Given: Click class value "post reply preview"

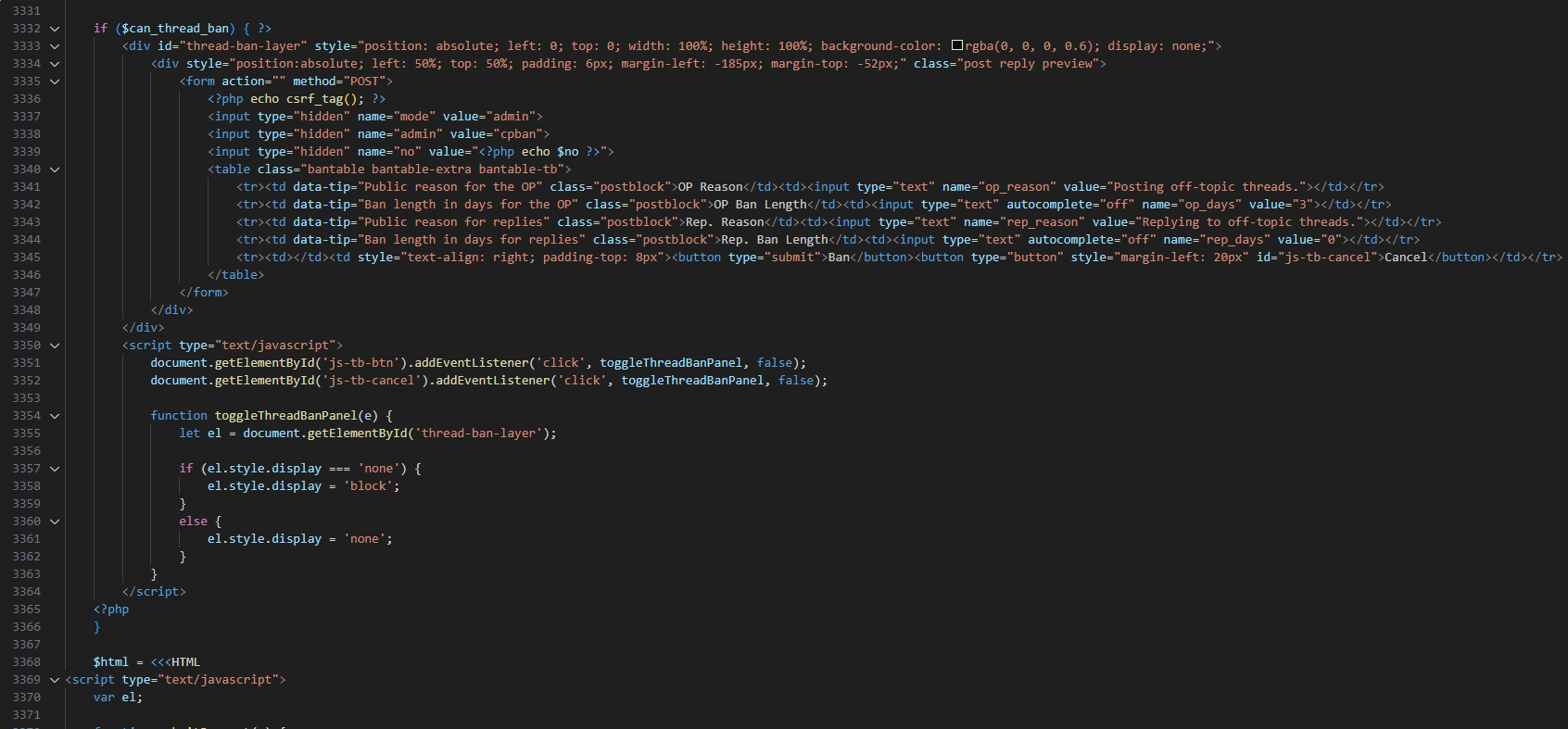Looking at the screenshot, I should coord(1027,64).
